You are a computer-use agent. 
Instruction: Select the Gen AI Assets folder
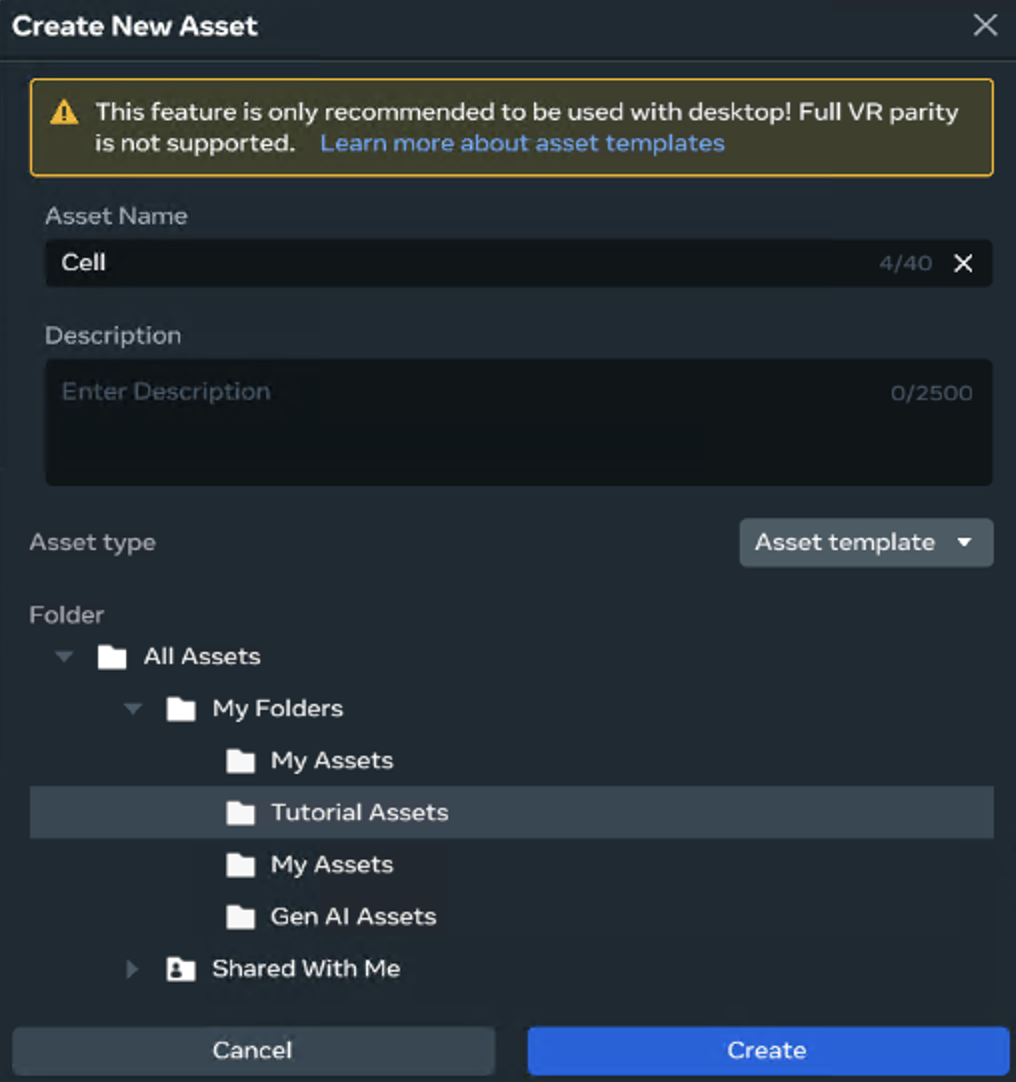click(353, 917)
